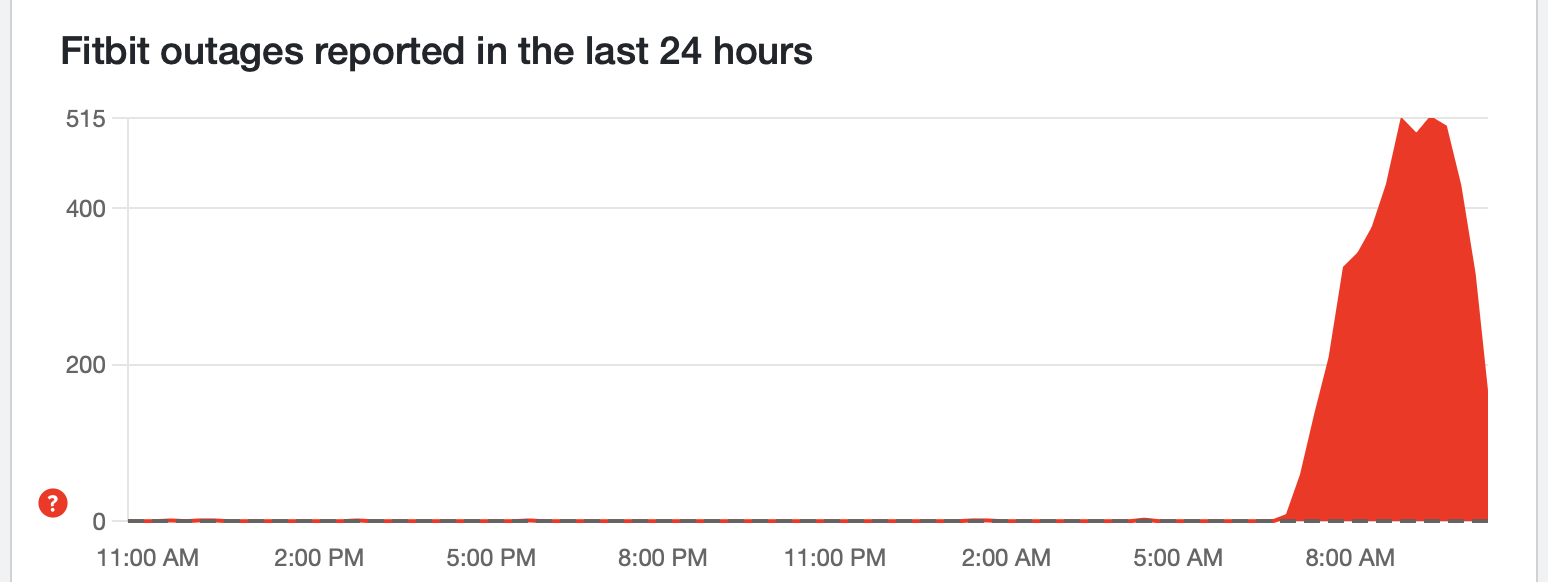Click the chart title about Fitbit outages

click(437, 51)
